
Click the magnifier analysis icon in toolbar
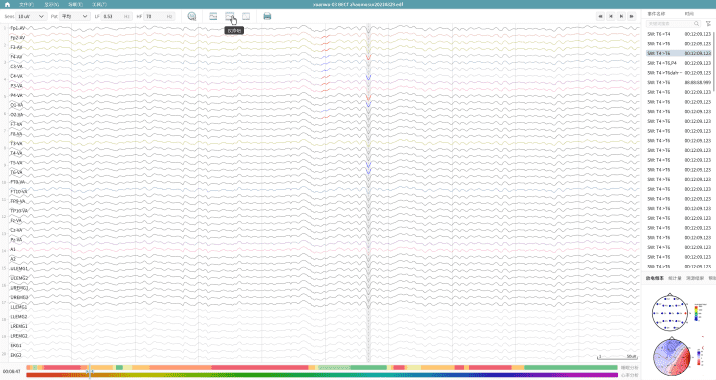point(192,16)
